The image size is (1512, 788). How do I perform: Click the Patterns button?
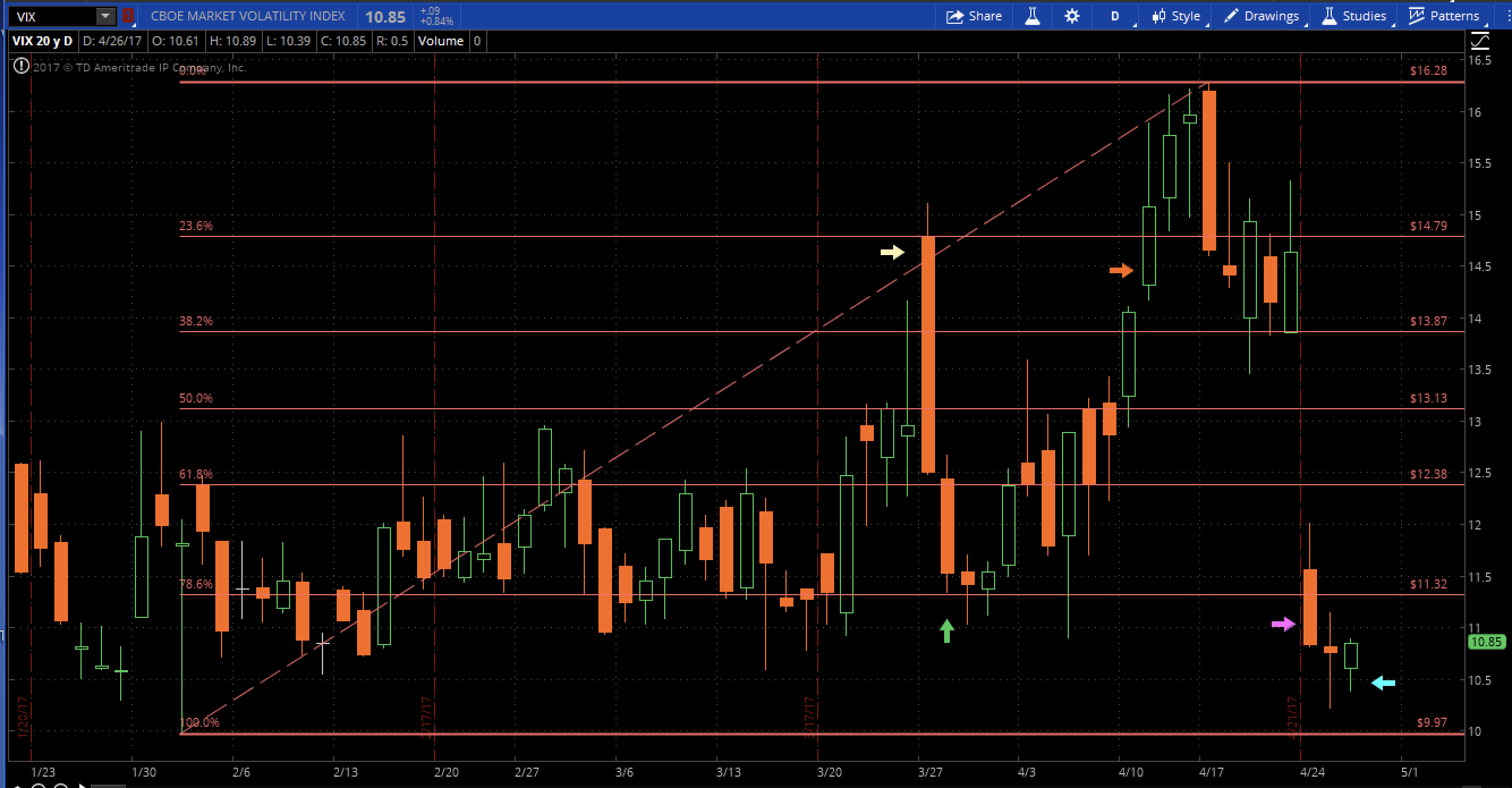tap(1445, 16)
